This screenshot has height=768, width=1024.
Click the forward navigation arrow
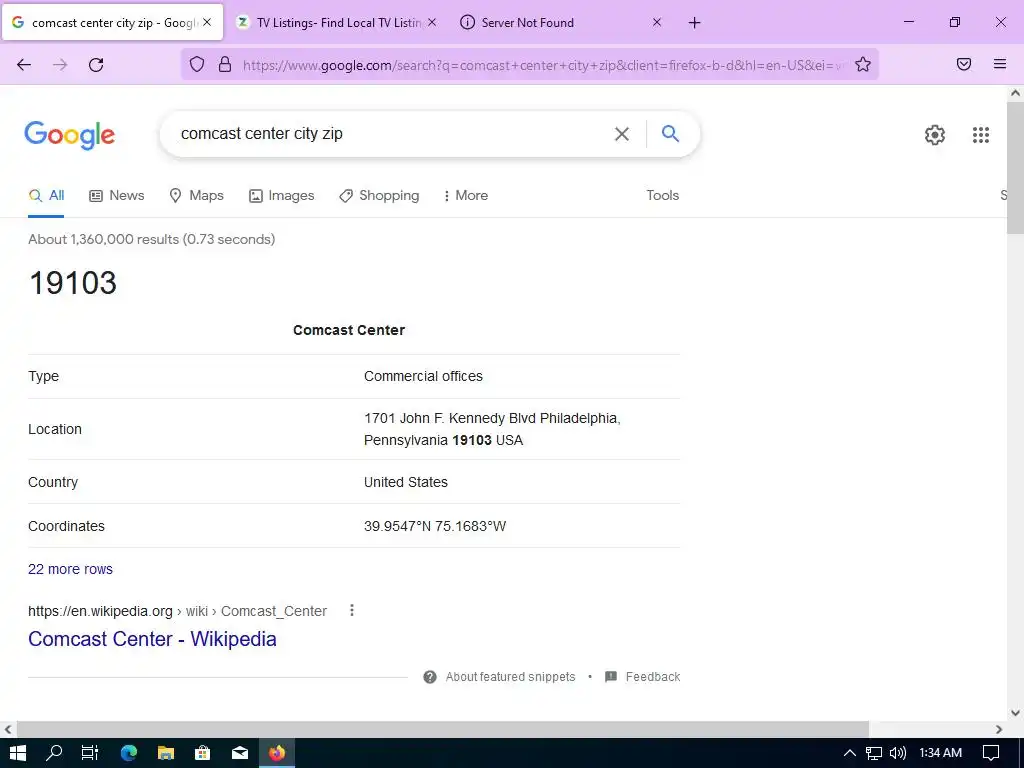[60, 65]
